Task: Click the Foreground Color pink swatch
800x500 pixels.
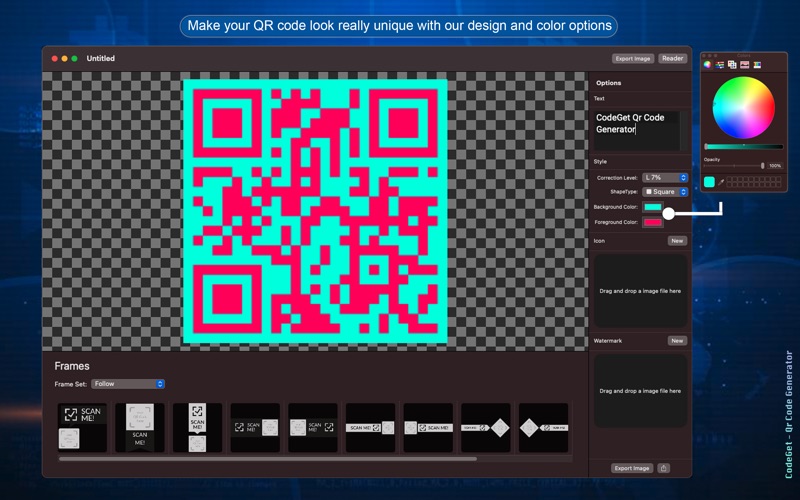Action: (653, 222)
